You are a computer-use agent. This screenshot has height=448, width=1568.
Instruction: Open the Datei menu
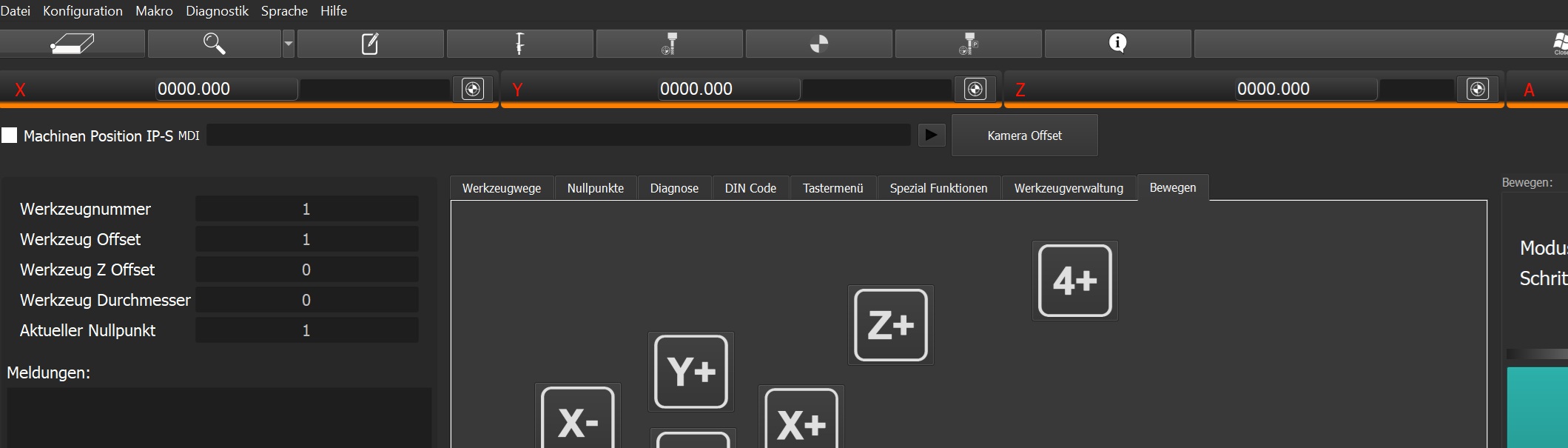16,11
